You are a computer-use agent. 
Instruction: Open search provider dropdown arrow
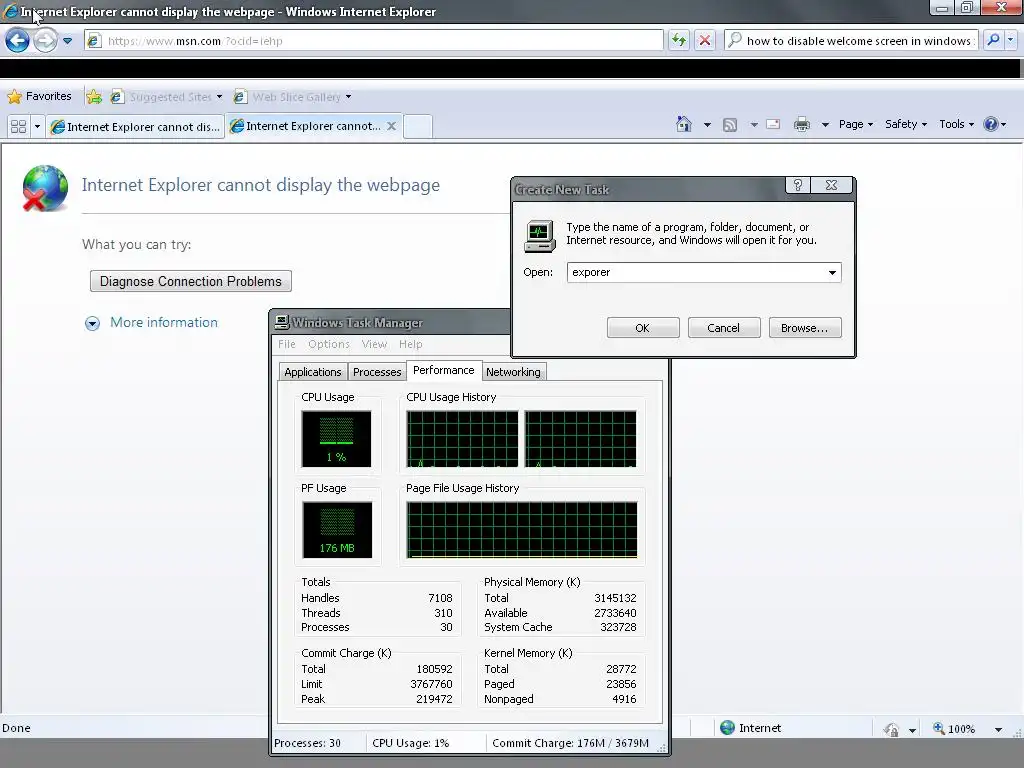pos(1010,40)
